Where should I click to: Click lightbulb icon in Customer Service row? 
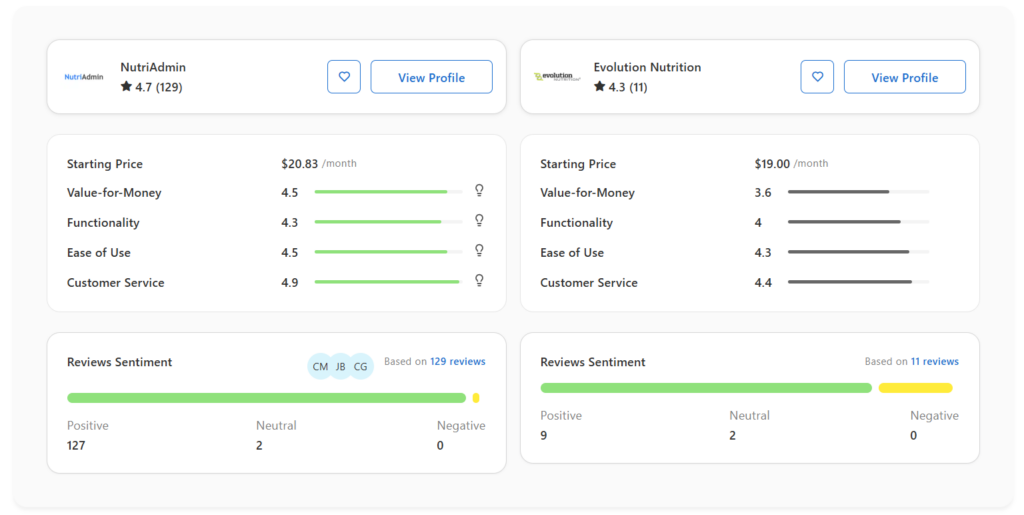[x=479, y=280]
